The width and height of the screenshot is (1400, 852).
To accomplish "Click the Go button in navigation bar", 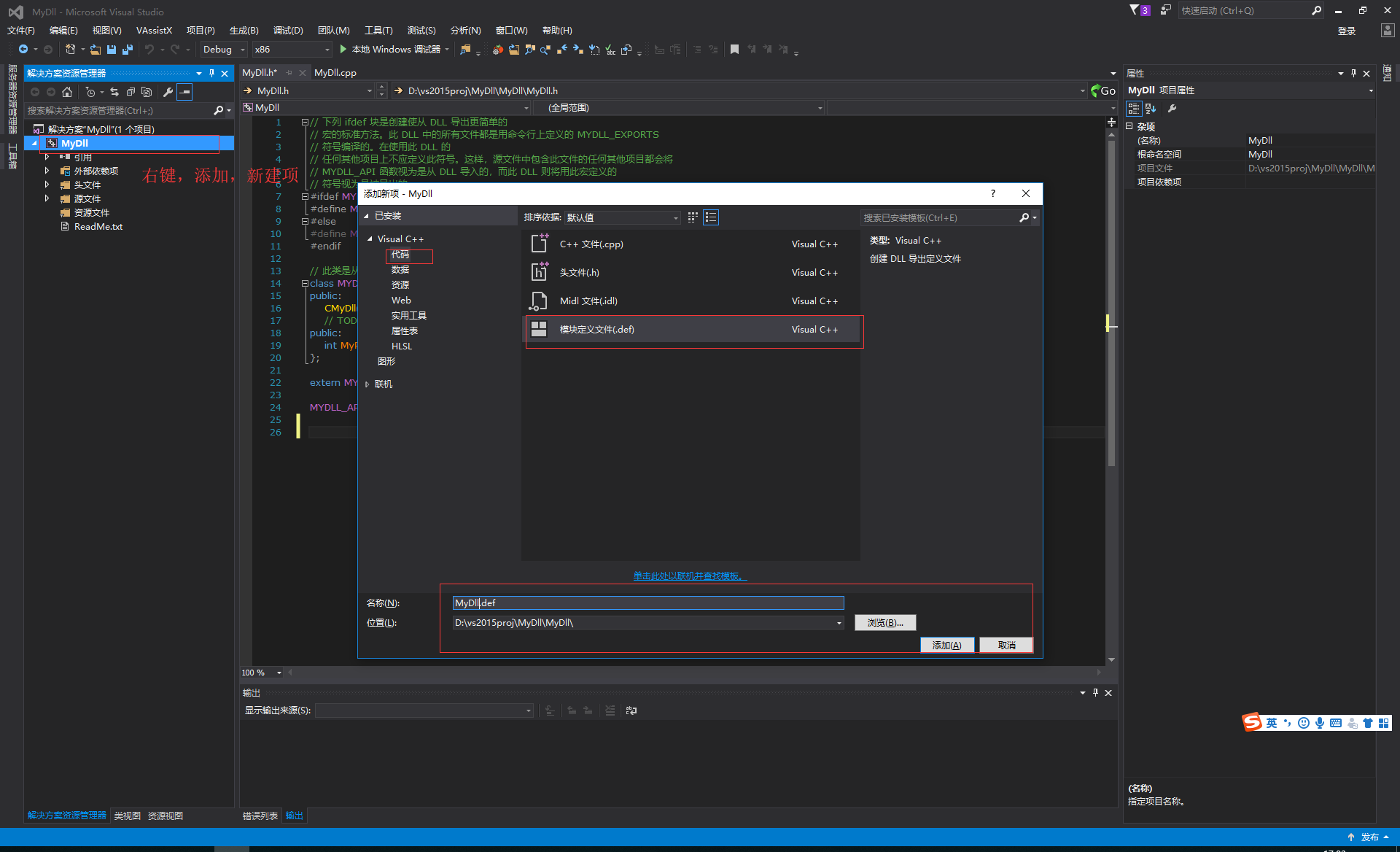I will [x=1103, y=91].
